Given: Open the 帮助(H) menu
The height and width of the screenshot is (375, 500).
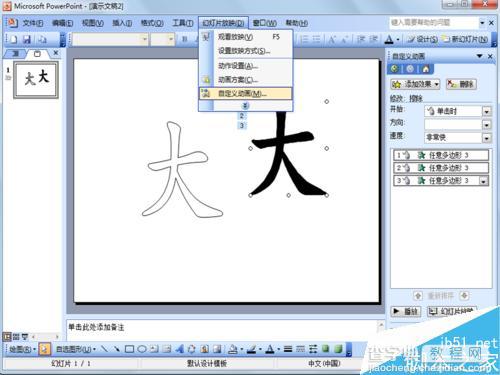Looking at the screenshot, I should tap(296, 23).
